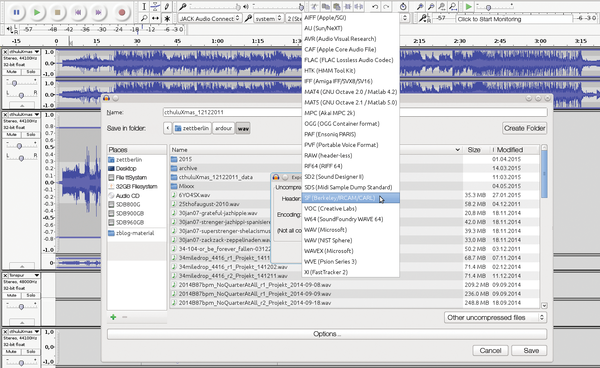Click the Fit Project zoom icon

pos(453,7)
